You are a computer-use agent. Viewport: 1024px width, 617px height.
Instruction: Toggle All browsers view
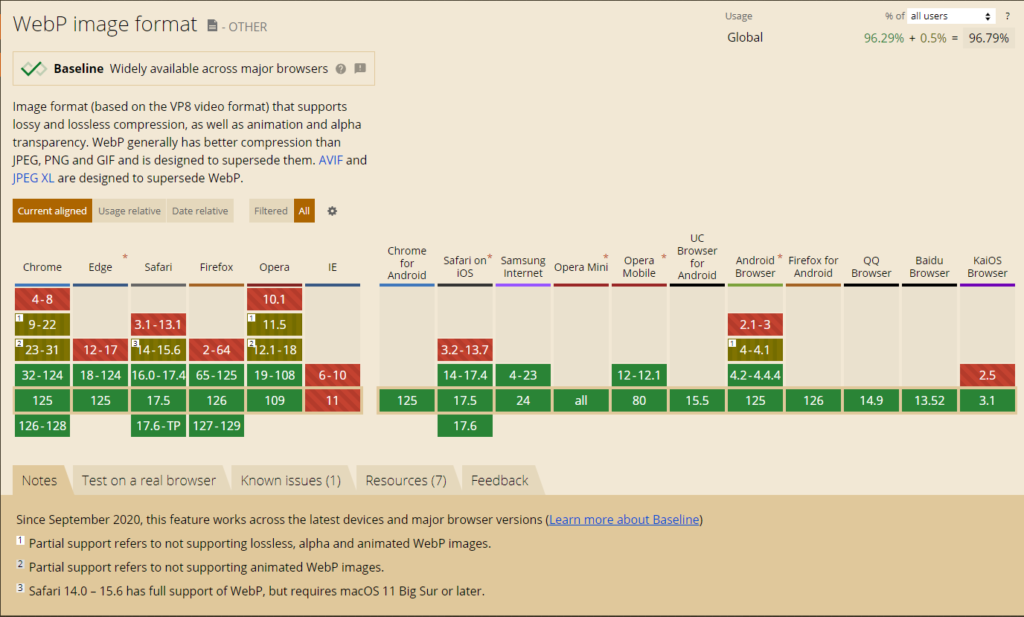[304, 211]
